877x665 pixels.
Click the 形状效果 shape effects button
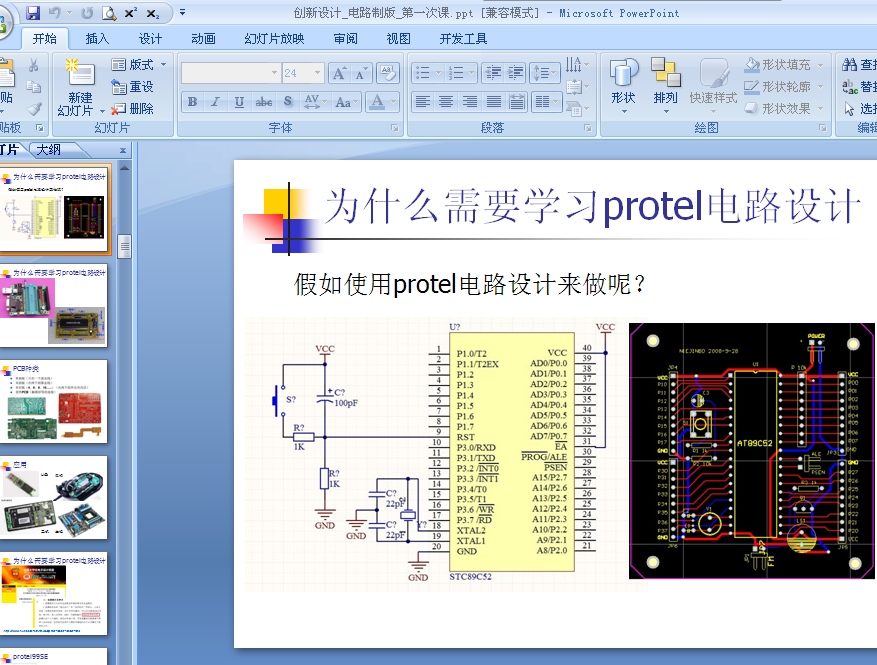coord(784,109)
